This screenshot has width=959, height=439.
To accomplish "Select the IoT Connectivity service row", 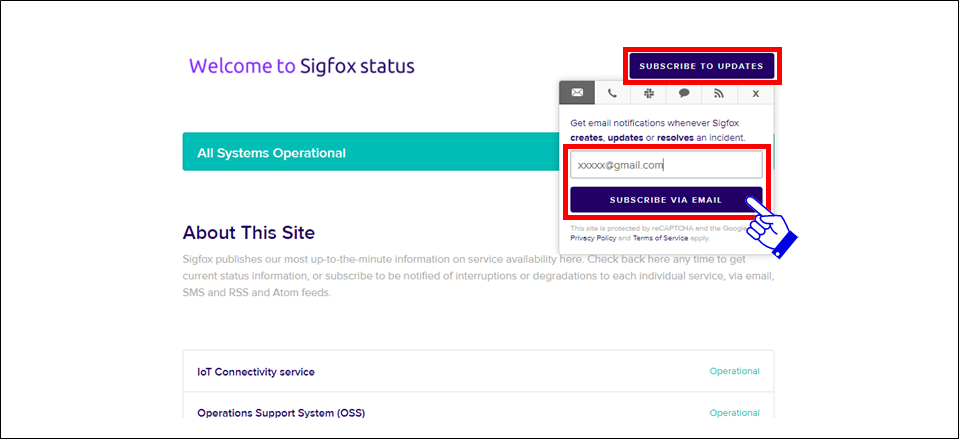I will [x=478, y=371].
